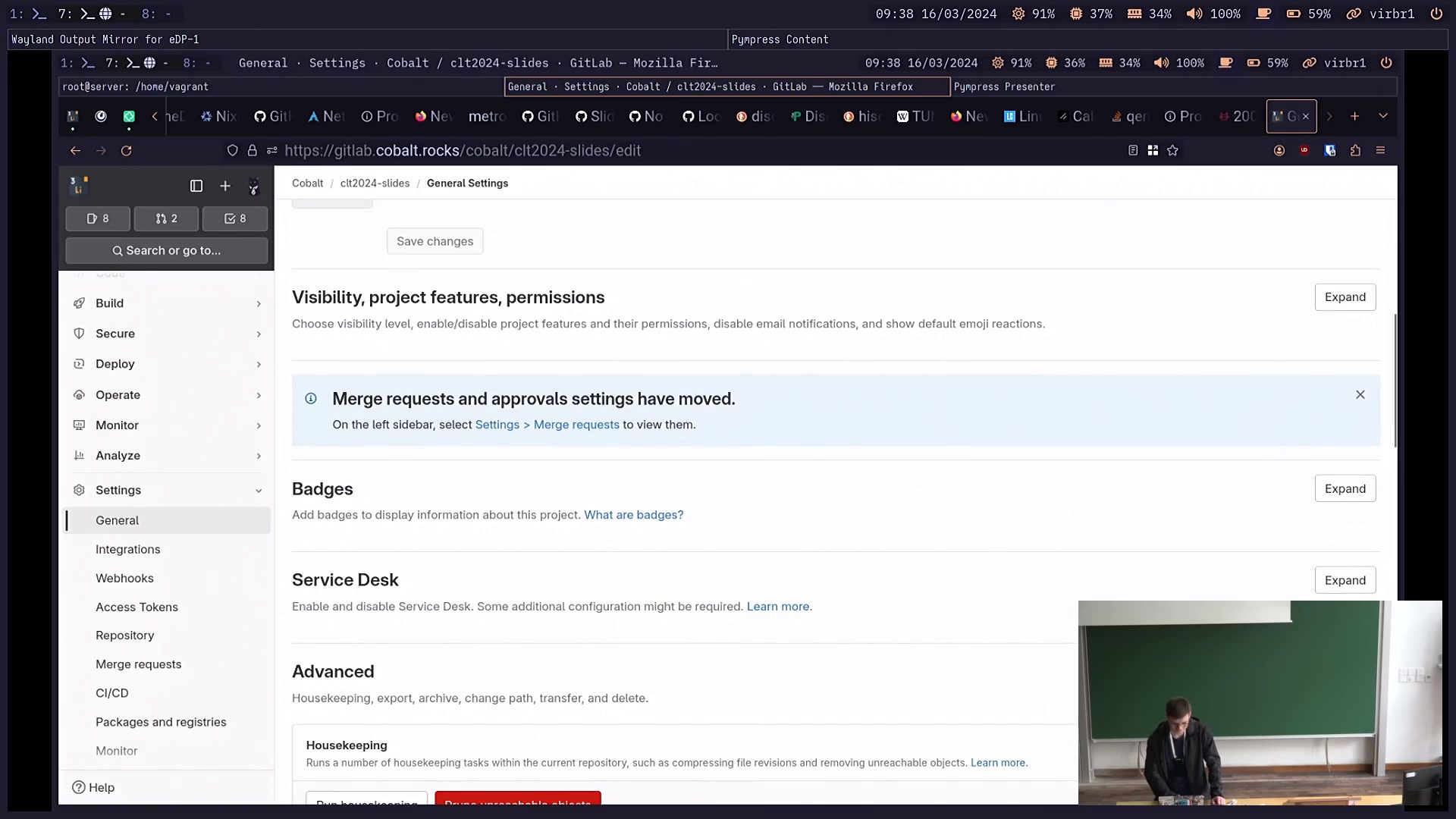Open the Firefox account icon

[1279, 151]
